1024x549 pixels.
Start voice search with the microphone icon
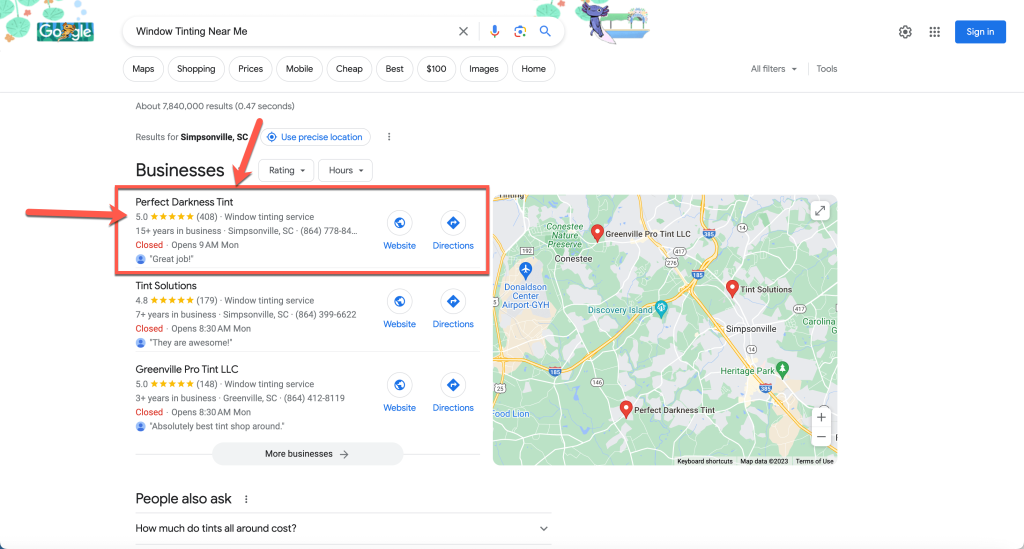[494, 31]
